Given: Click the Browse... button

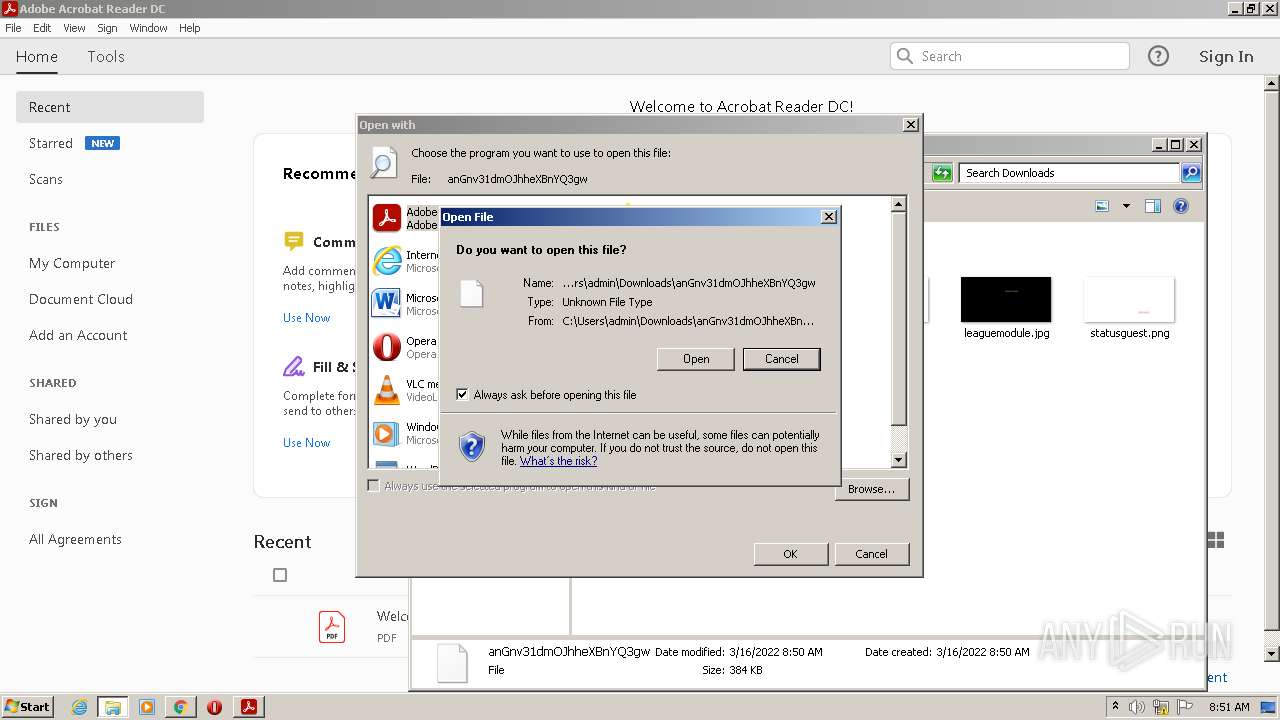Looking at the screenshot, I should 871,489.
